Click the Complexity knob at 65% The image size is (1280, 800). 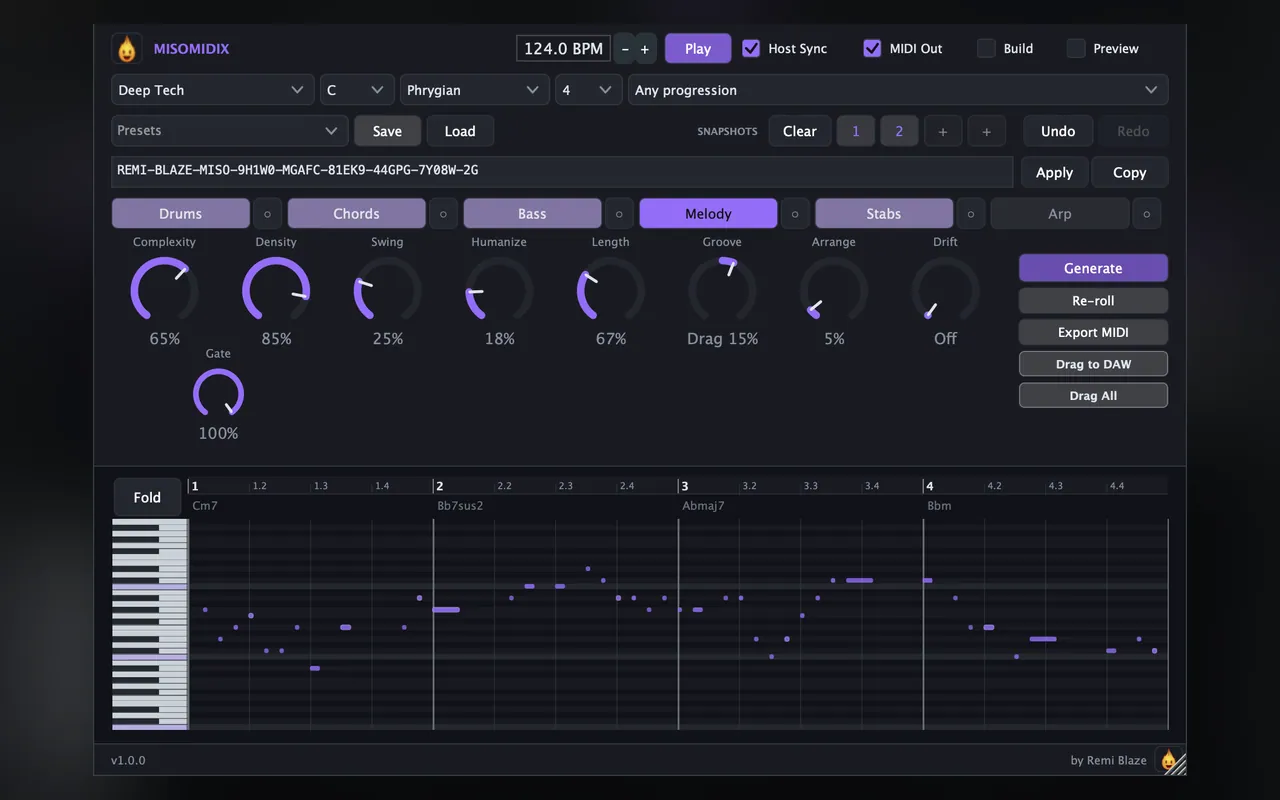[x=165, y=291]
